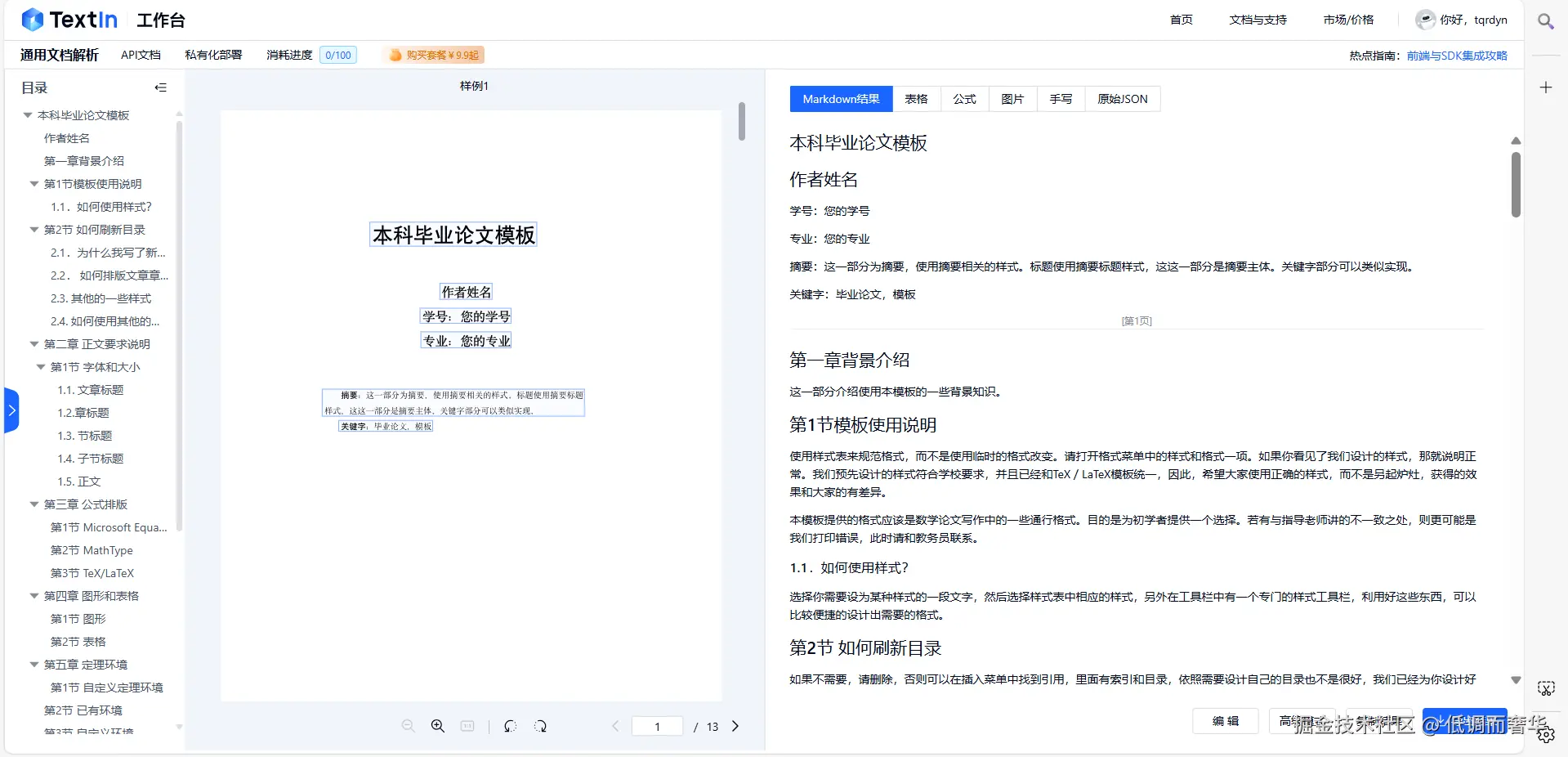Open the 私有化部署 page
Viewport: 1568px width, 757px height.
click(213, 55)
